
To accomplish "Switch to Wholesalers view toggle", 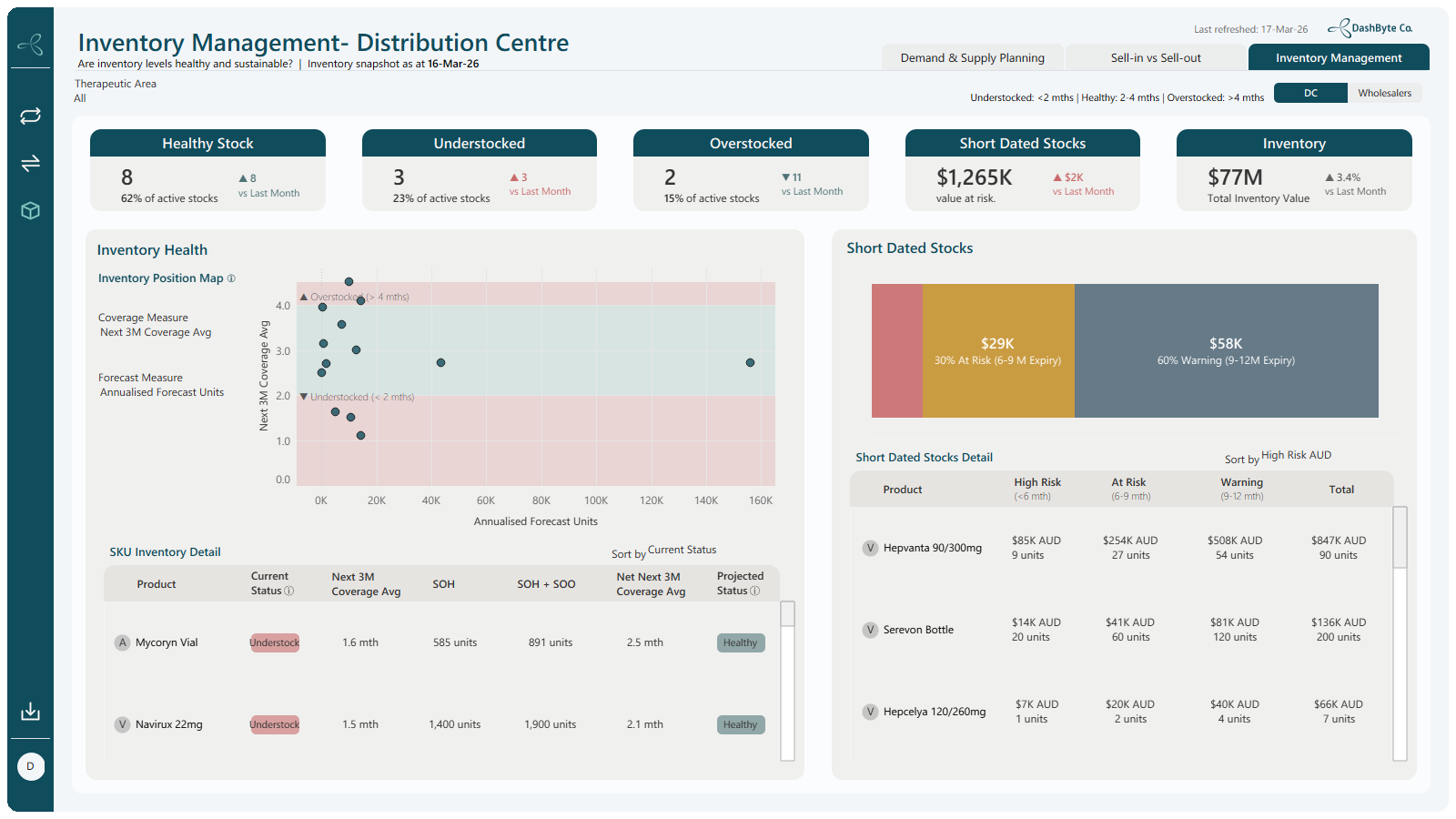I will [x=1384, y=93].
